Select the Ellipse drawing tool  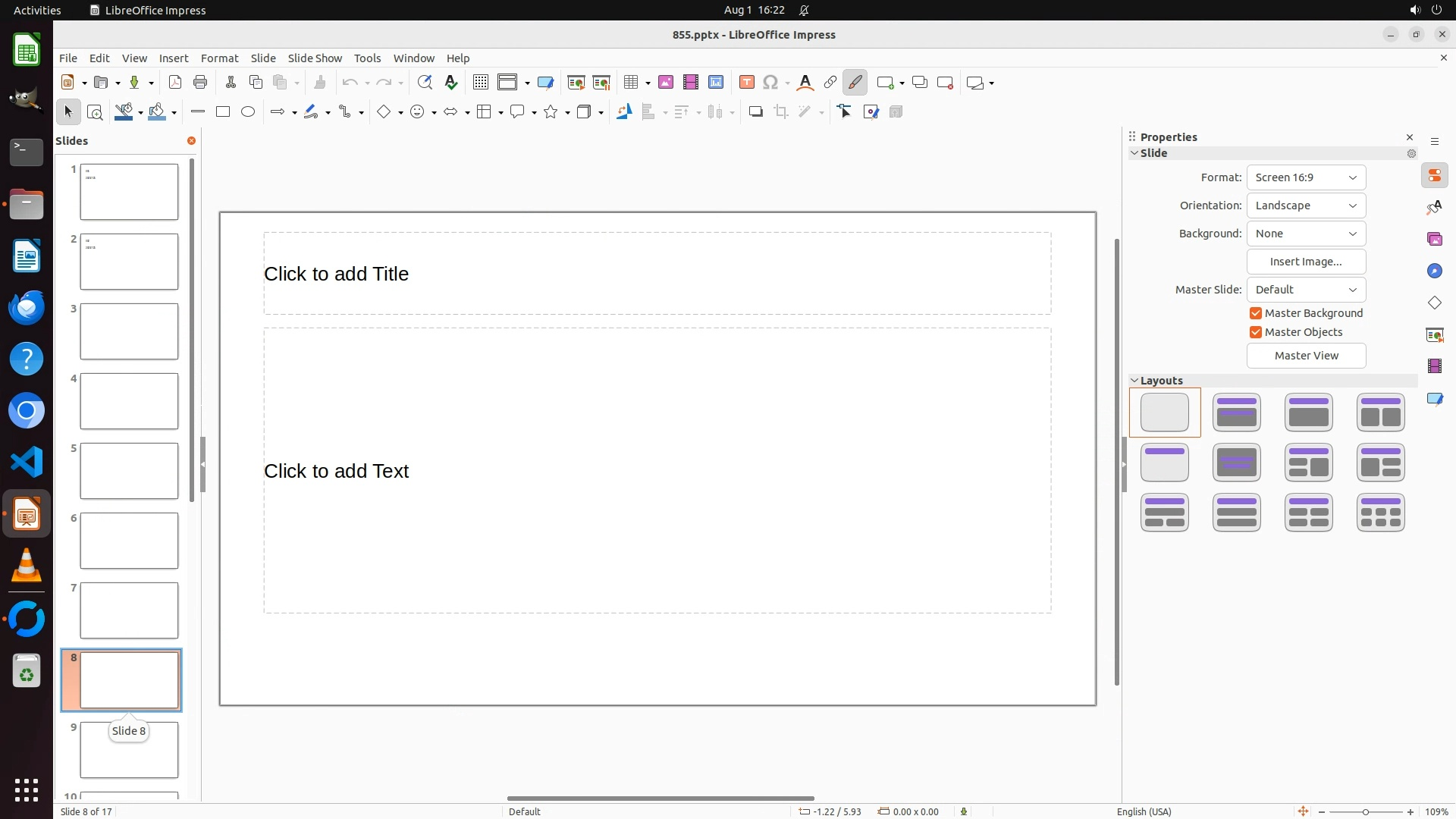(248, 112)
